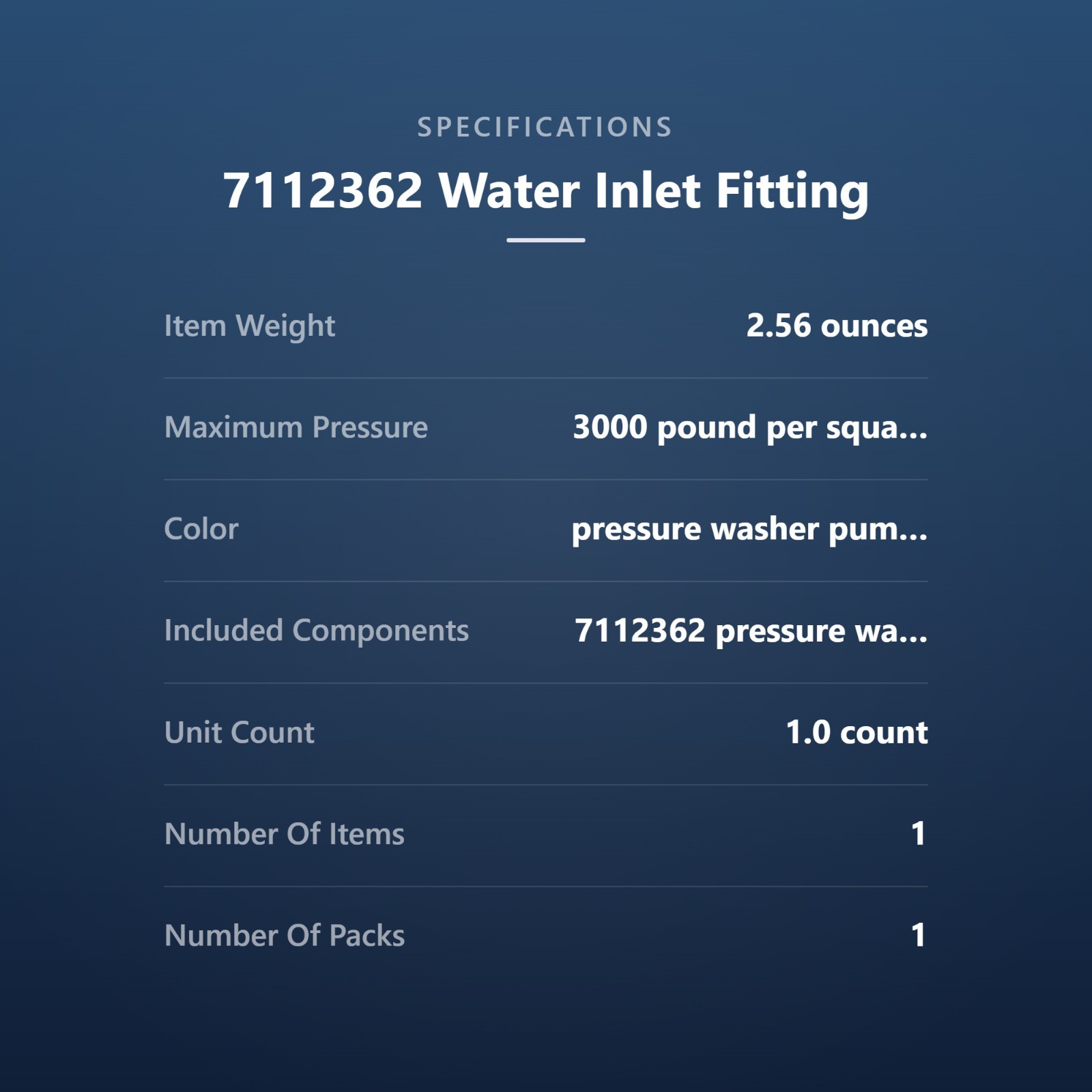
Task: Click the Maximum Pressure label
Action: (x=296, y=427)
